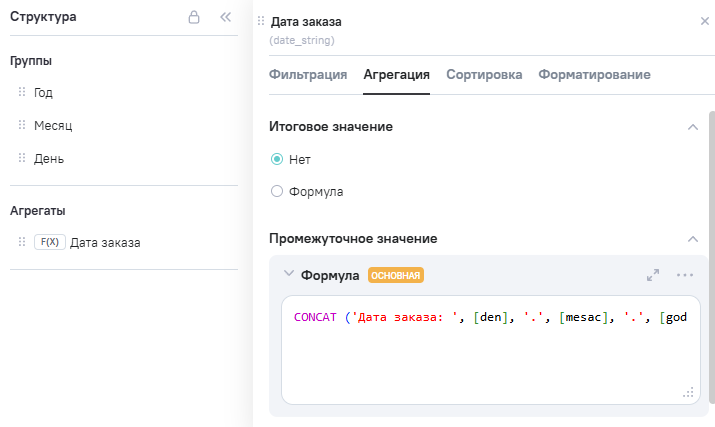This screenshot has width=715, height=427.
Task: Open formula three-dot options menu
Action: (x=685, y=275)
